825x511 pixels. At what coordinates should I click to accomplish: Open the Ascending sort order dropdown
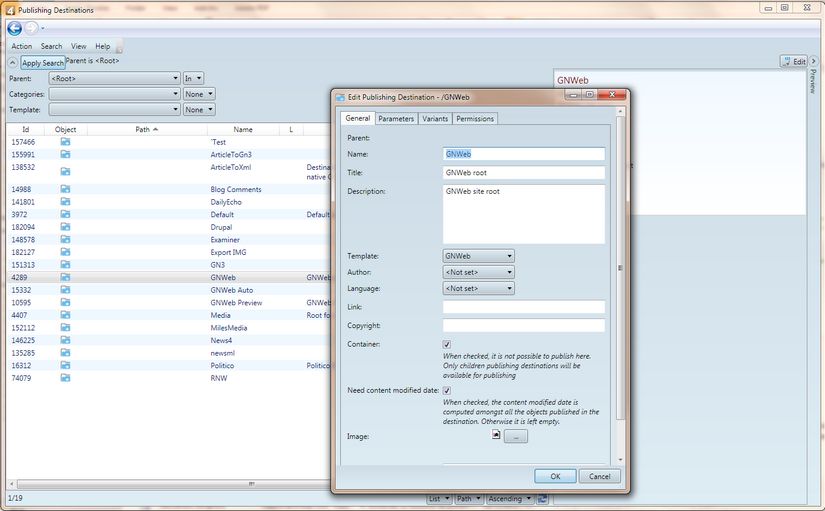(509, 498)
